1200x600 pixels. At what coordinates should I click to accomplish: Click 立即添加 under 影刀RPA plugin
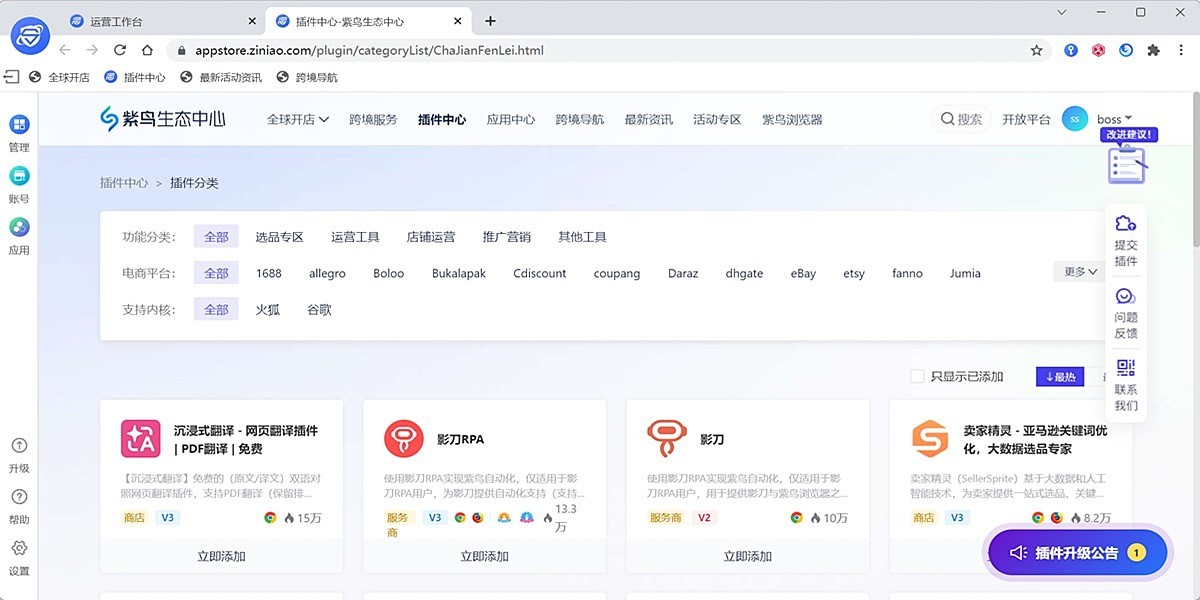click(x=484, y=555)
